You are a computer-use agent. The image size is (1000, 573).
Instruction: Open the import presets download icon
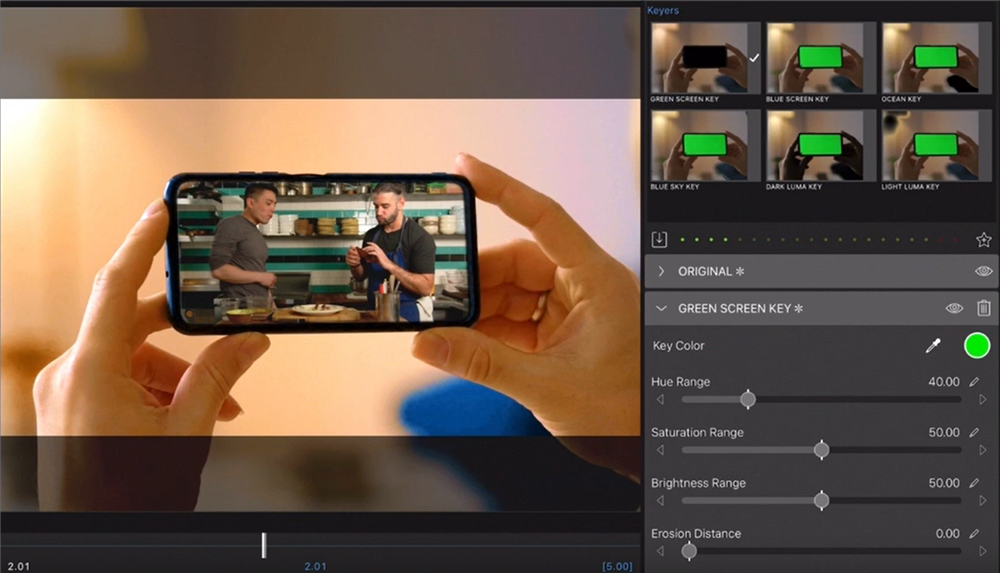tap(659, 239)
